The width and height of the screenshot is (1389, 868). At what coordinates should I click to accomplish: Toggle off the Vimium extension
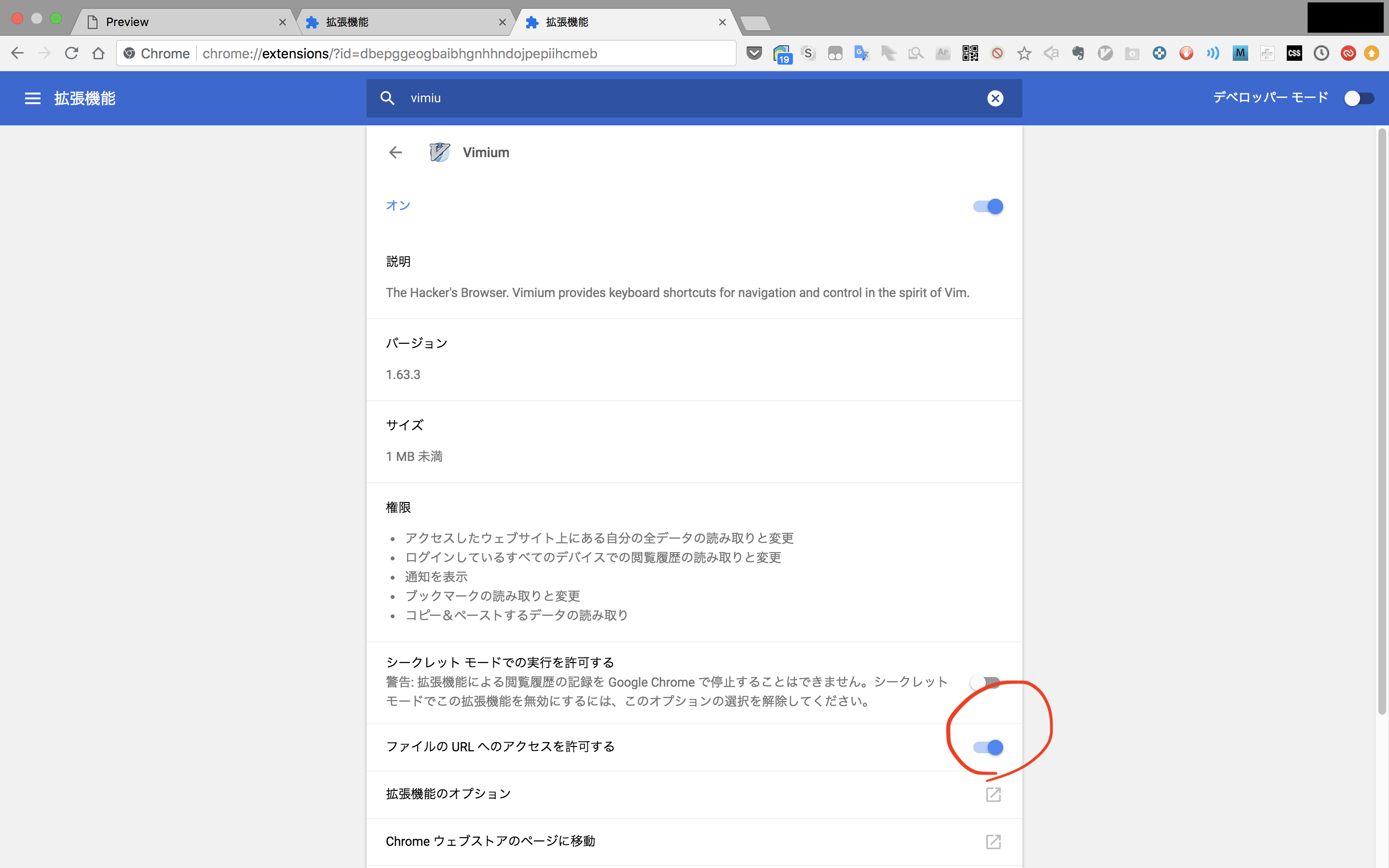click(x=988, y=206)
